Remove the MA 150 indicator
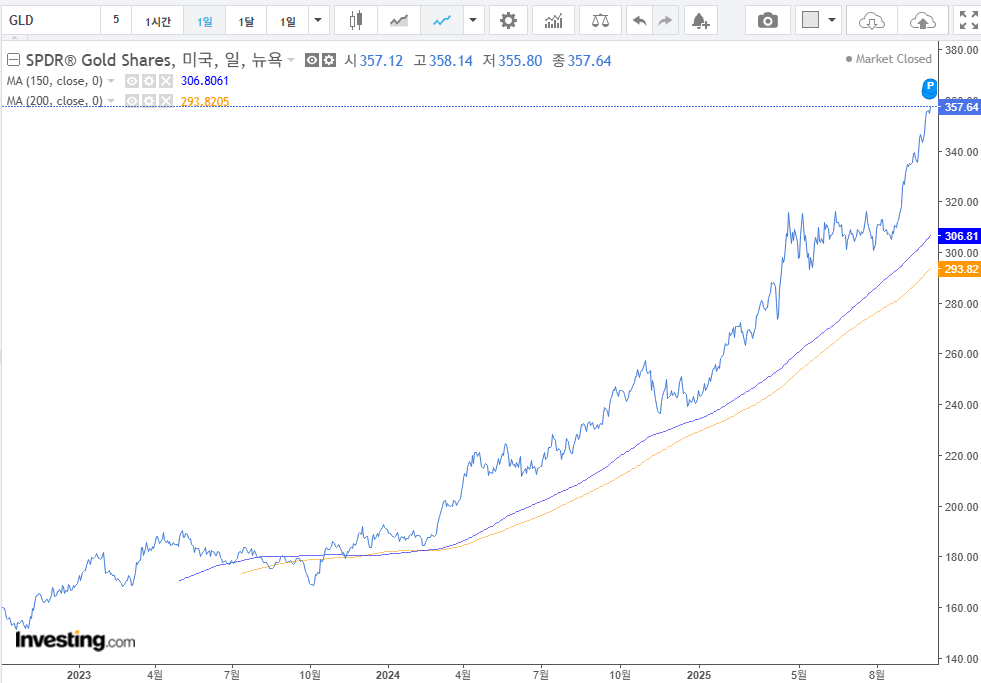This screenshot has height=683, width=981. pos(165,81)
